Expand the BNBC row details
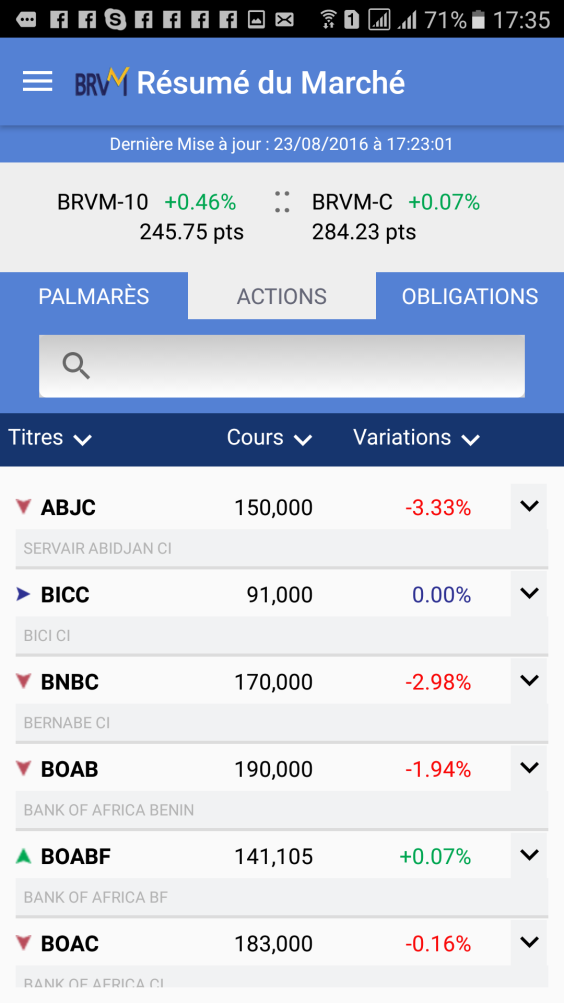The image size is (564, 1003). pos(529,681)
